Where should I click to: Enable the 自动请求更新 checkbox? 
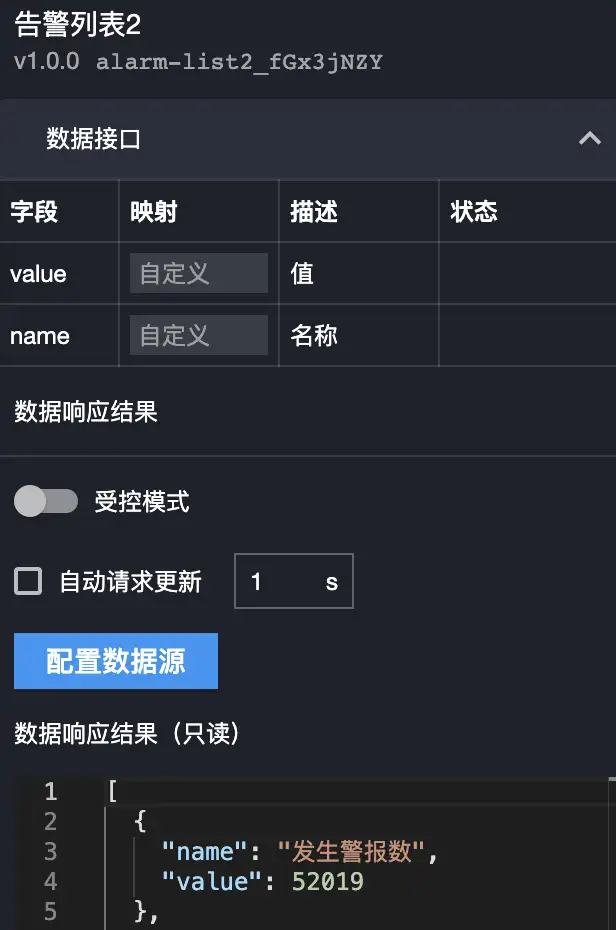pos(28,581)
